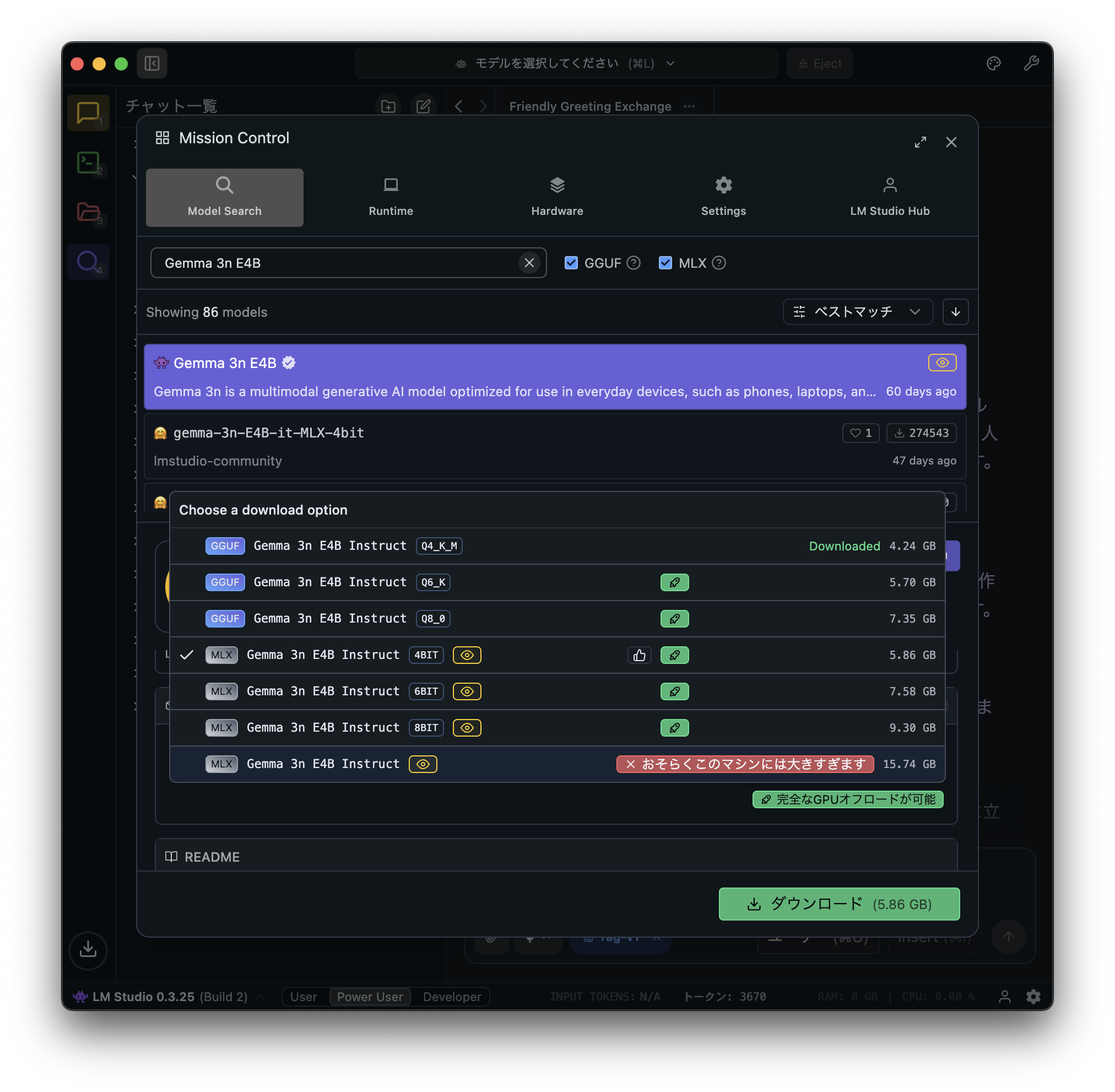Switch to Developer mode
This screenshot has height=1092, width=1115.
[x=452, y=997]
